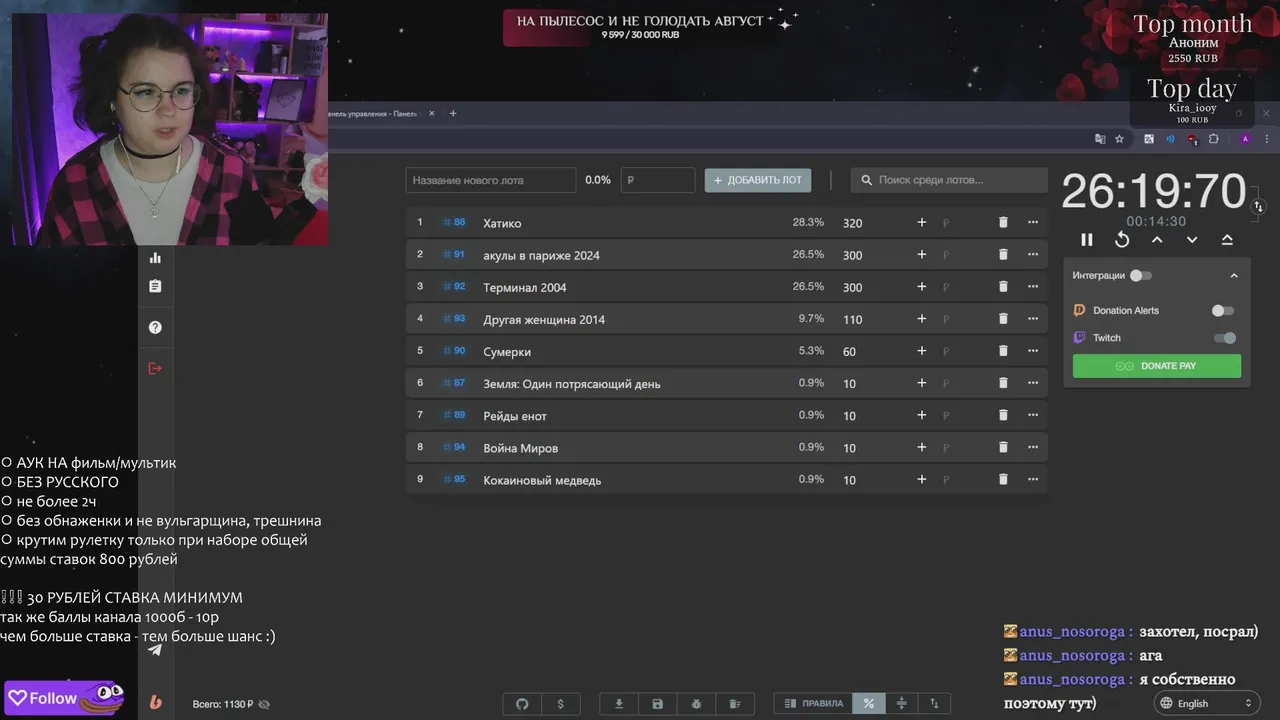Open more options for Кокаиновый медведь

[1033, 480]
